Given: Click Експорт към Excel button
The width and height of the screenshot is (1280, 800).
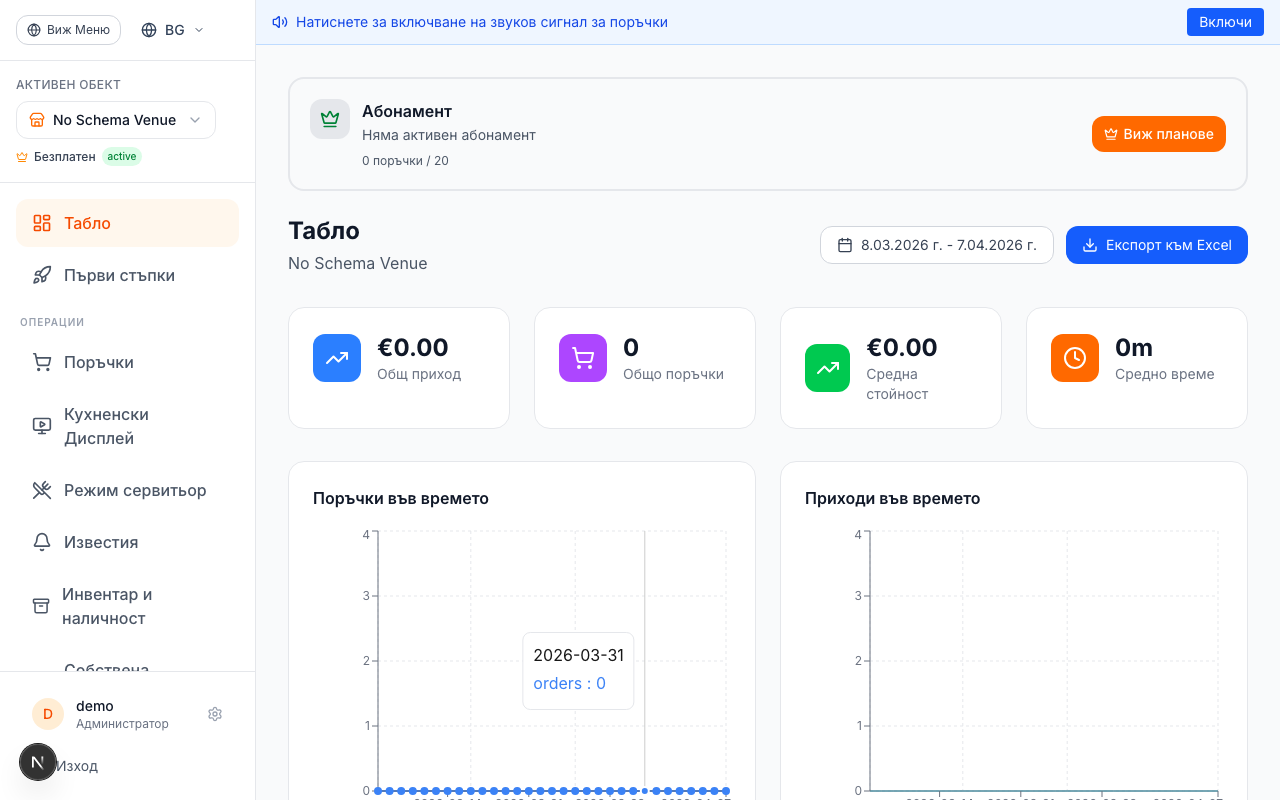Looking at the screenshot, I should [1156, 245].
